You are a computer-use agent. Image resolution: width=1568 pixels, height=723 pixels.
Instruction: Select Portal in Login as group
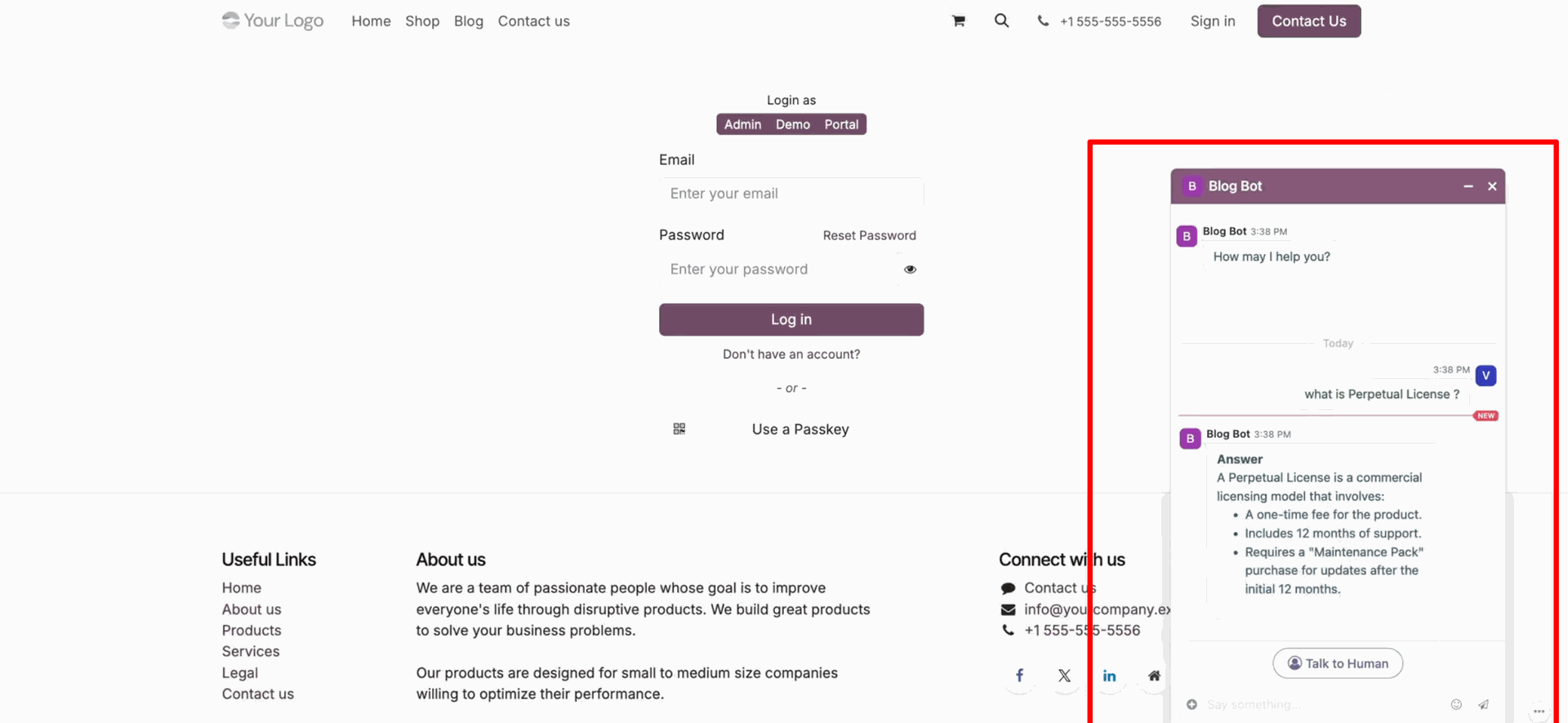pos(841,124)
